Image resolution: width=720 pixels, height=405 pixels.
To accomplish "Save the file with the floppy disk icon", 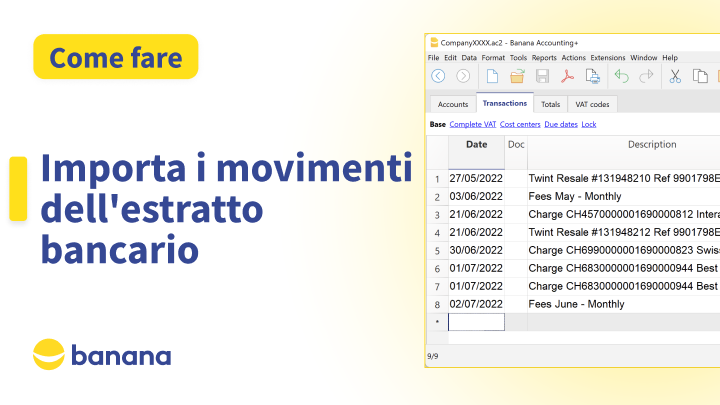I will tap(542, 76).
